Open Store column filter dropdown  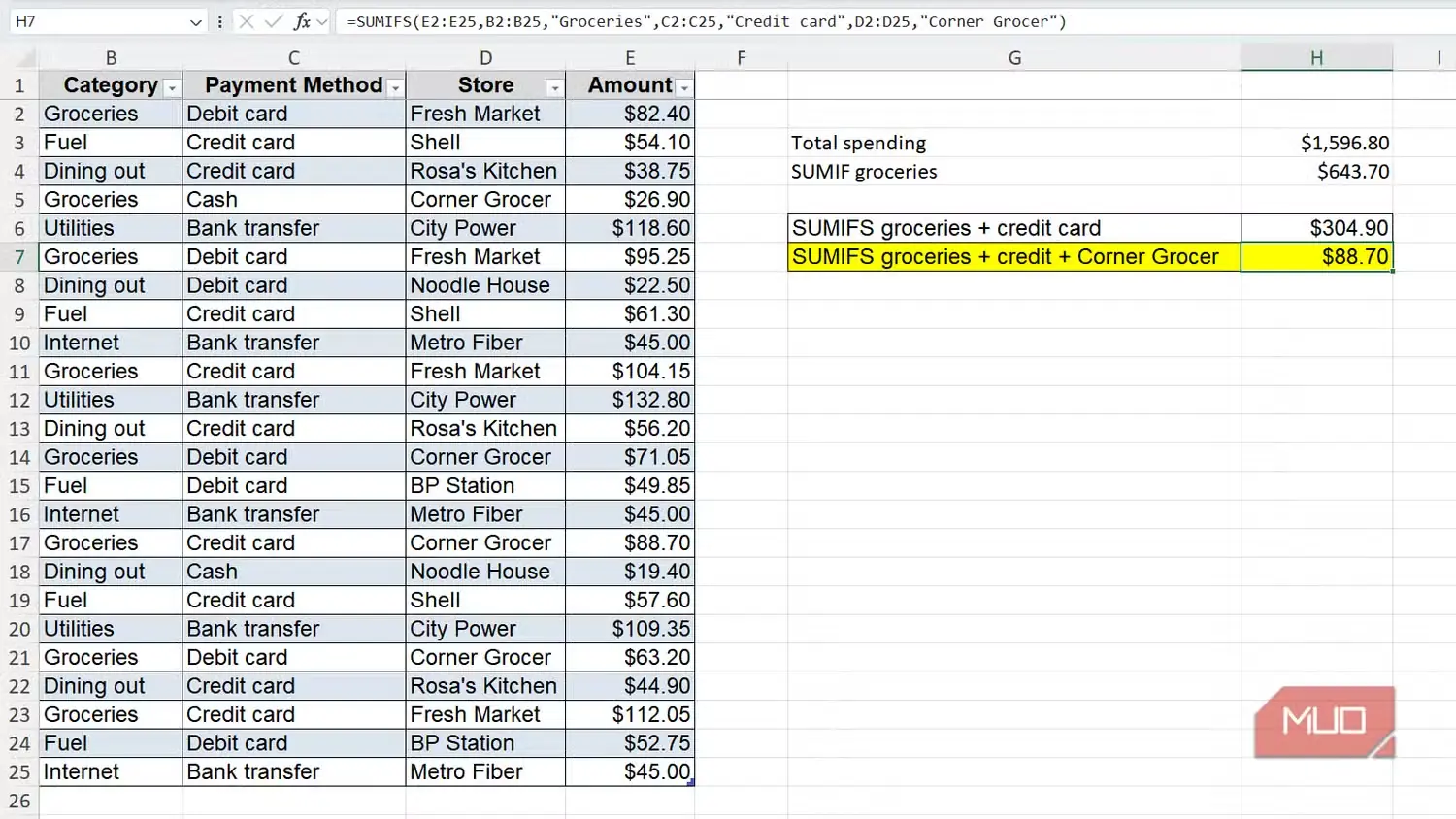click(555, 87)
